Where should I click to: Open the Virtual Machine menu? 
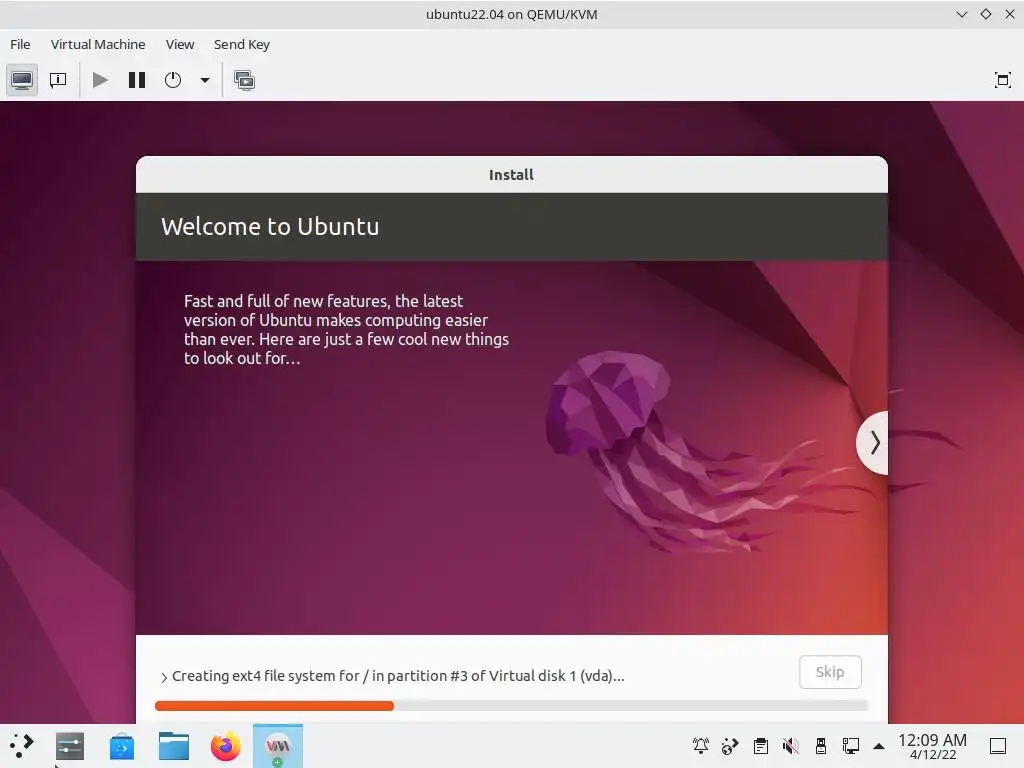pos(98,44)
